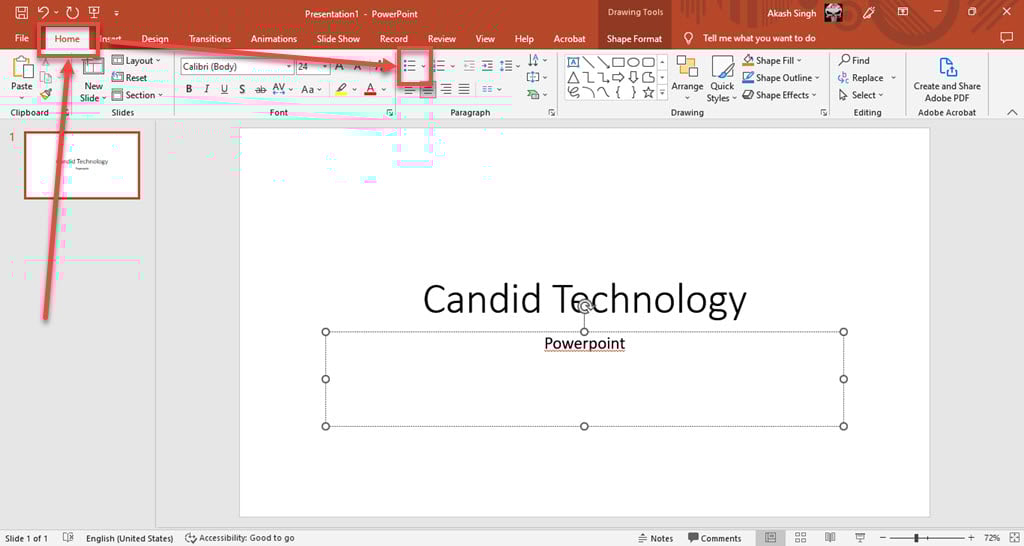Select slide 1 thumbnail in panel
Screen dimensions: 1024x546
tap(82, 165)
